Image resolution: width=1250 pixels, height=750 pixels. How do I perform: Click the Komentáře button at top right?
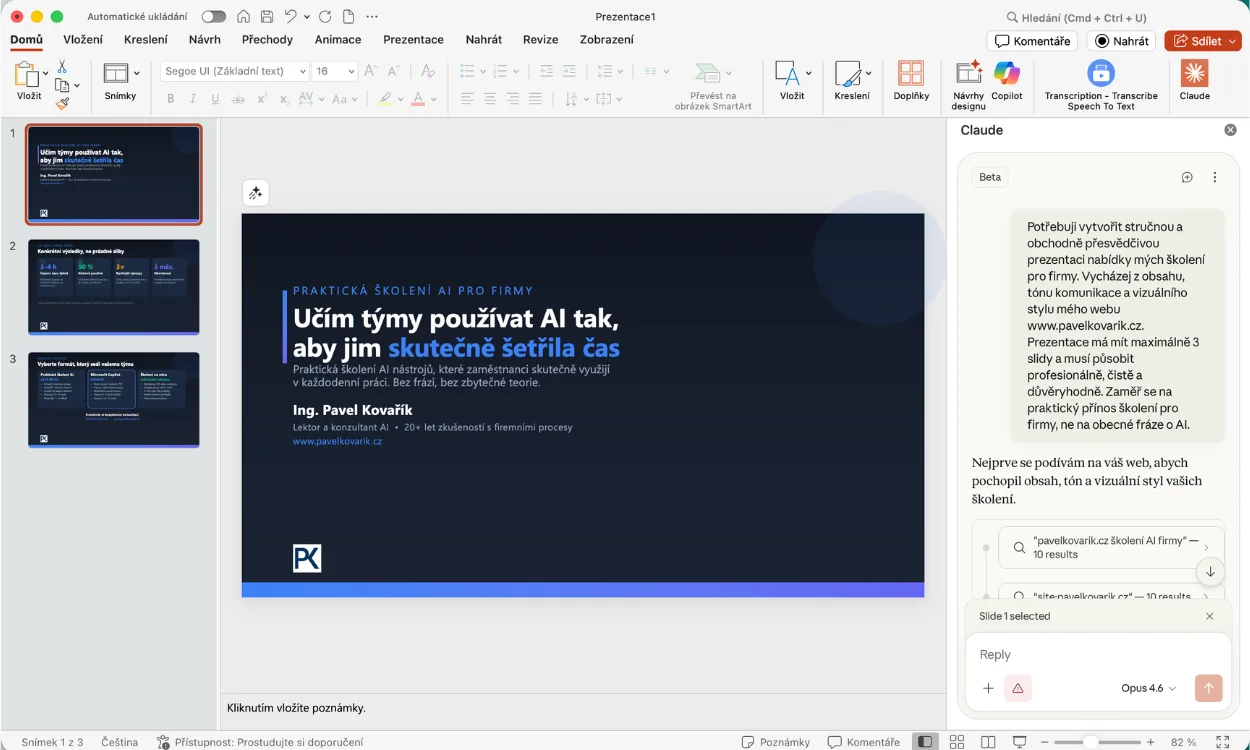pyautogui.click(x=1032, y=41)
